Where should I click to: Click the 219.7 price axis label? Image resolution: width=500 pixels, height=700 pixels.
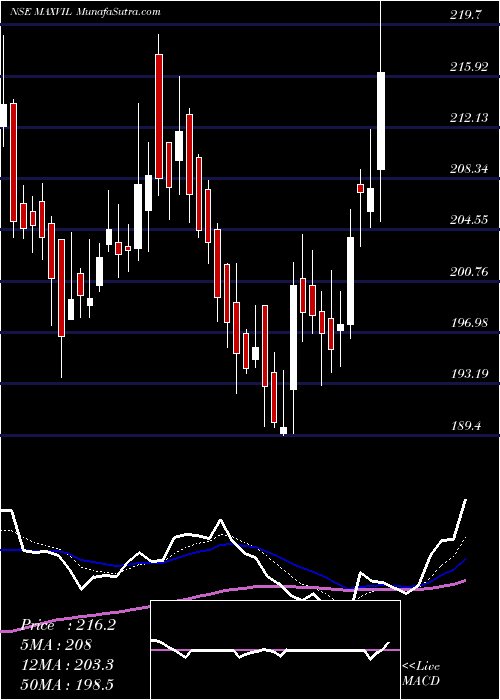click(466, 15)
